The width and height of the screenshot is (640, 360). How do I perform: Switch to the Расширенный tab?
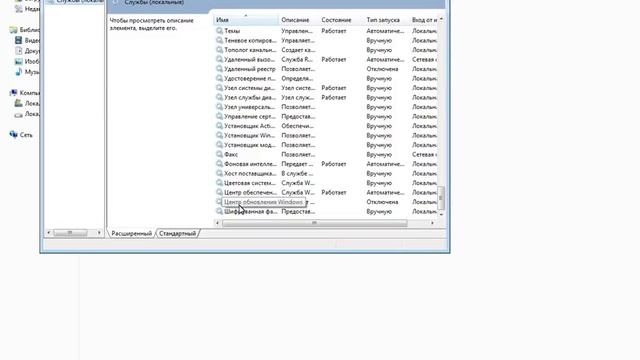pos(131,233)
